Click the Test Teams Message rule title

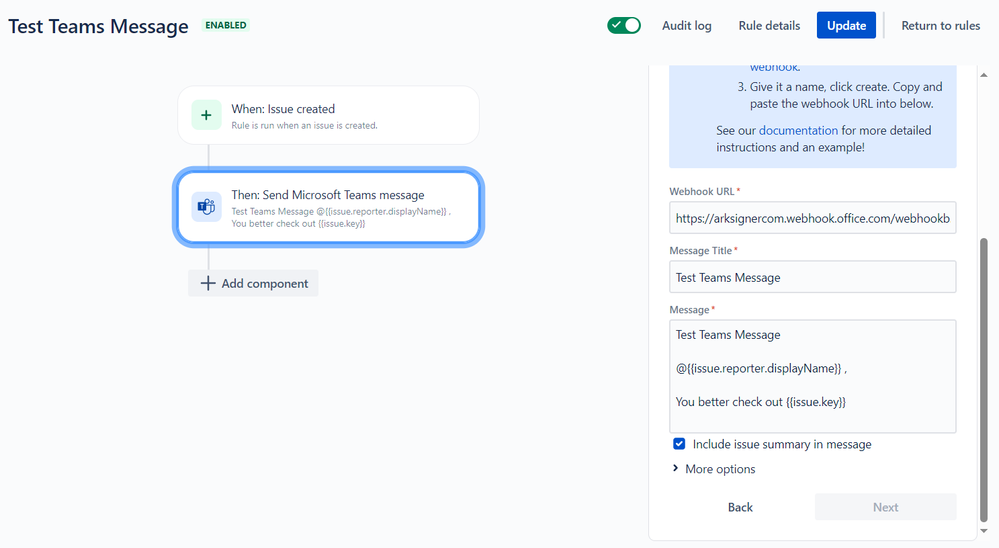click(x=98, y=26)
